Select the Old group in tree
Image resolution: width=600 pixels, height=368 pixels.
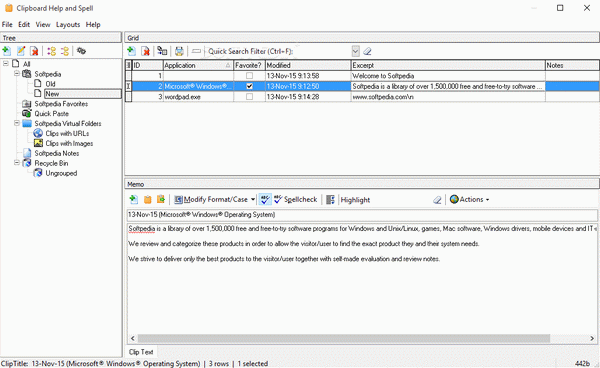click(x=50, y=84)
